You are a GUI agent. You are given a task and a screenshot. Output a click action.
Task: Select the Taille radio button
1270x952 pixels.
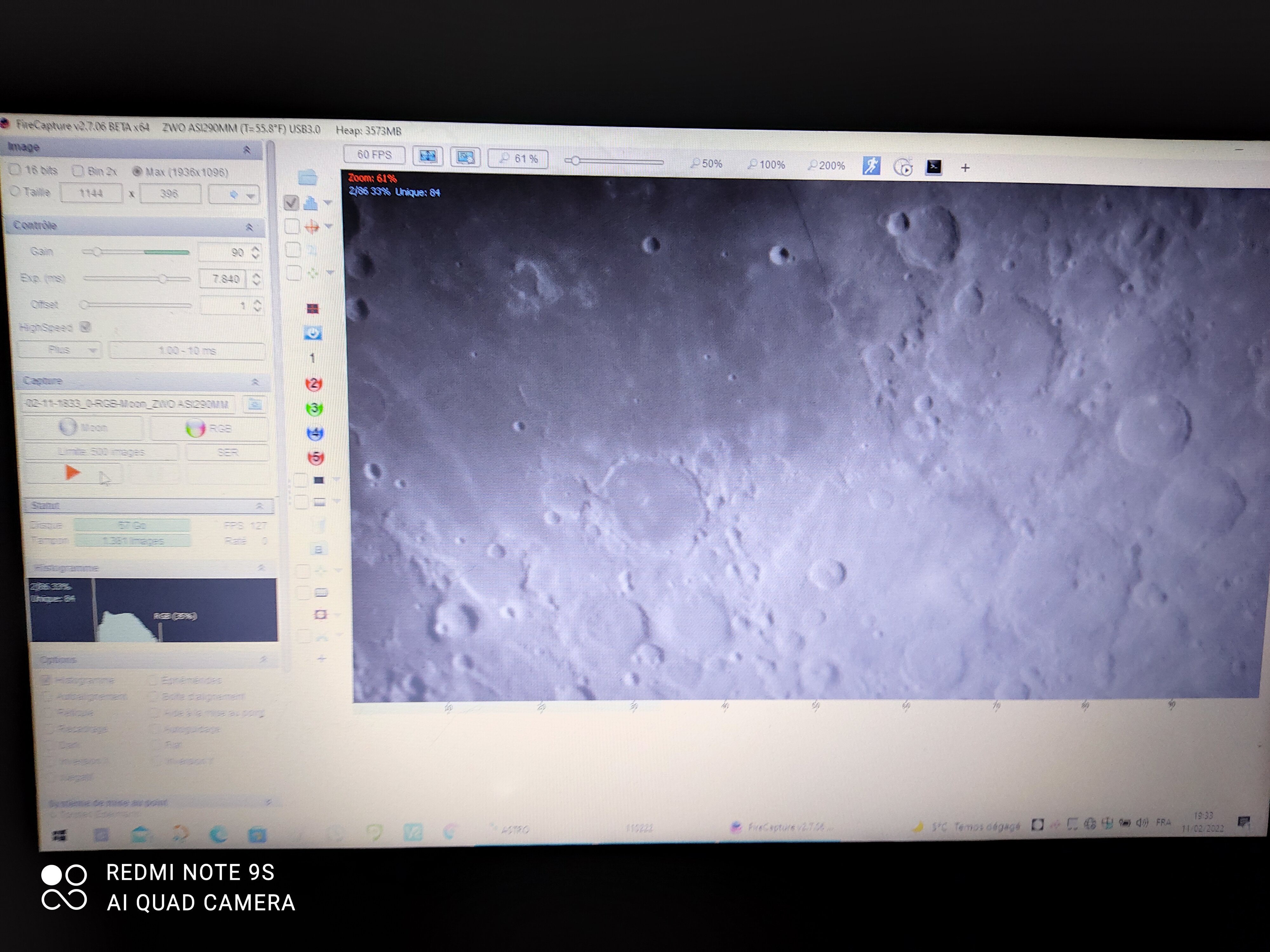pyautogui.click(x=15, y=191)
